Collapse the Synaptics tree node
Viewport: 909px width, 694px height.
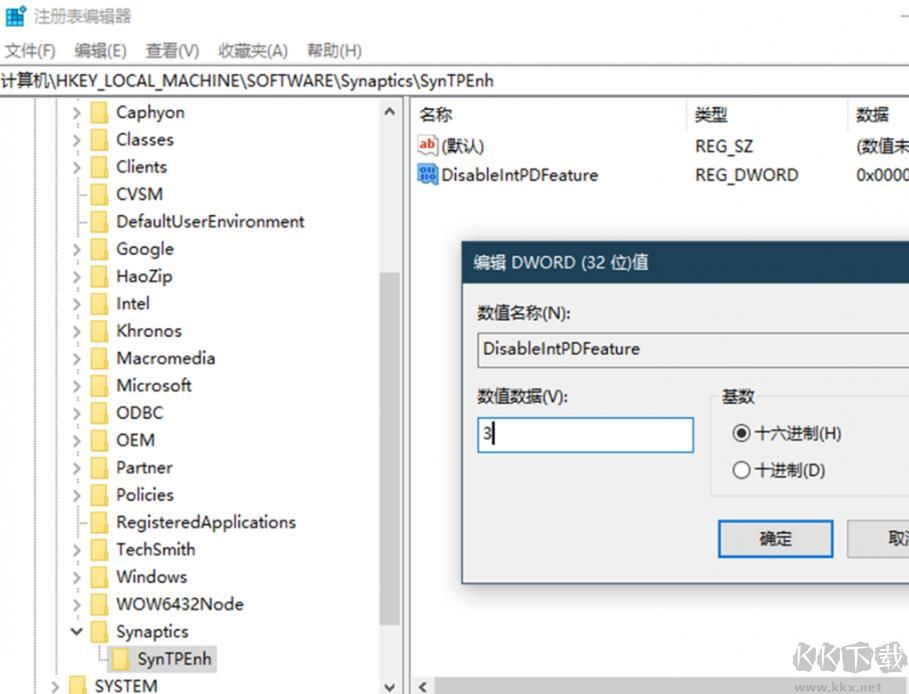pos(77,631)
